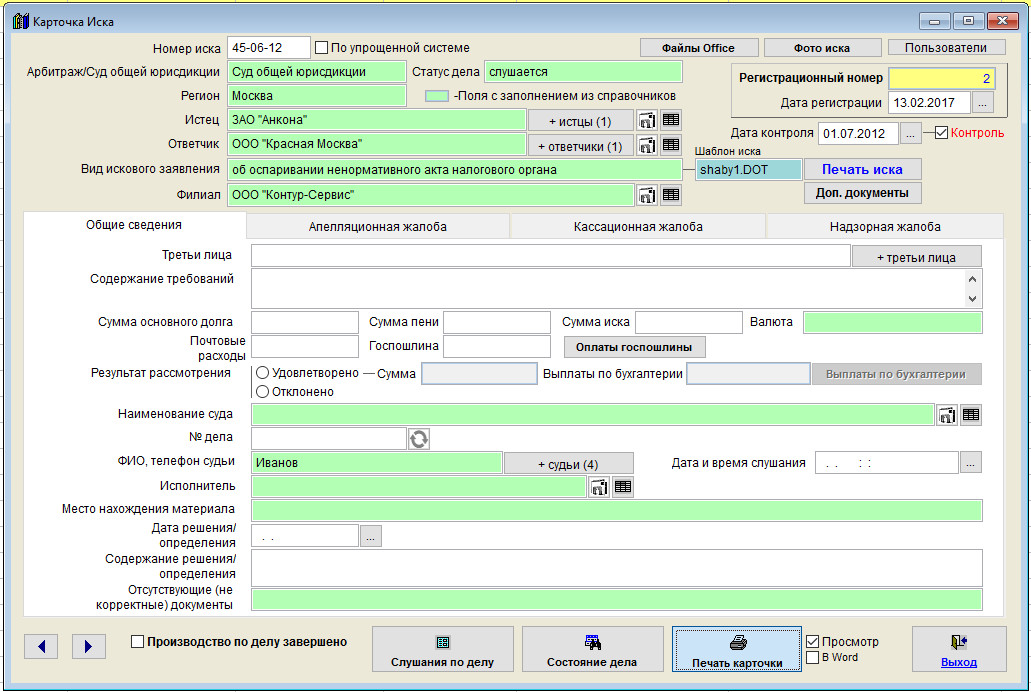Open picker for Дата и время слушания
Screen dimensions: 1031x692
[971, 463]
